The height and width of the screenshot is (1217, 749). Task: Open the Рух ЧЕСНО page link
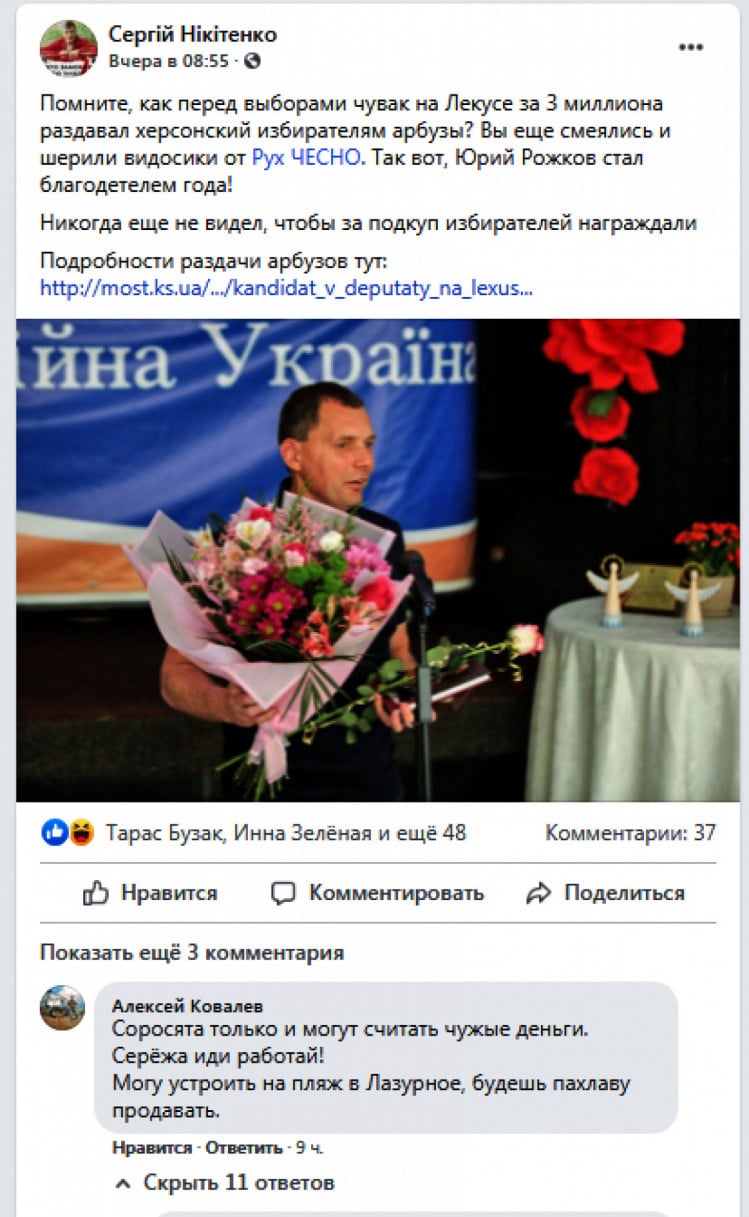(x=305, y=157)
